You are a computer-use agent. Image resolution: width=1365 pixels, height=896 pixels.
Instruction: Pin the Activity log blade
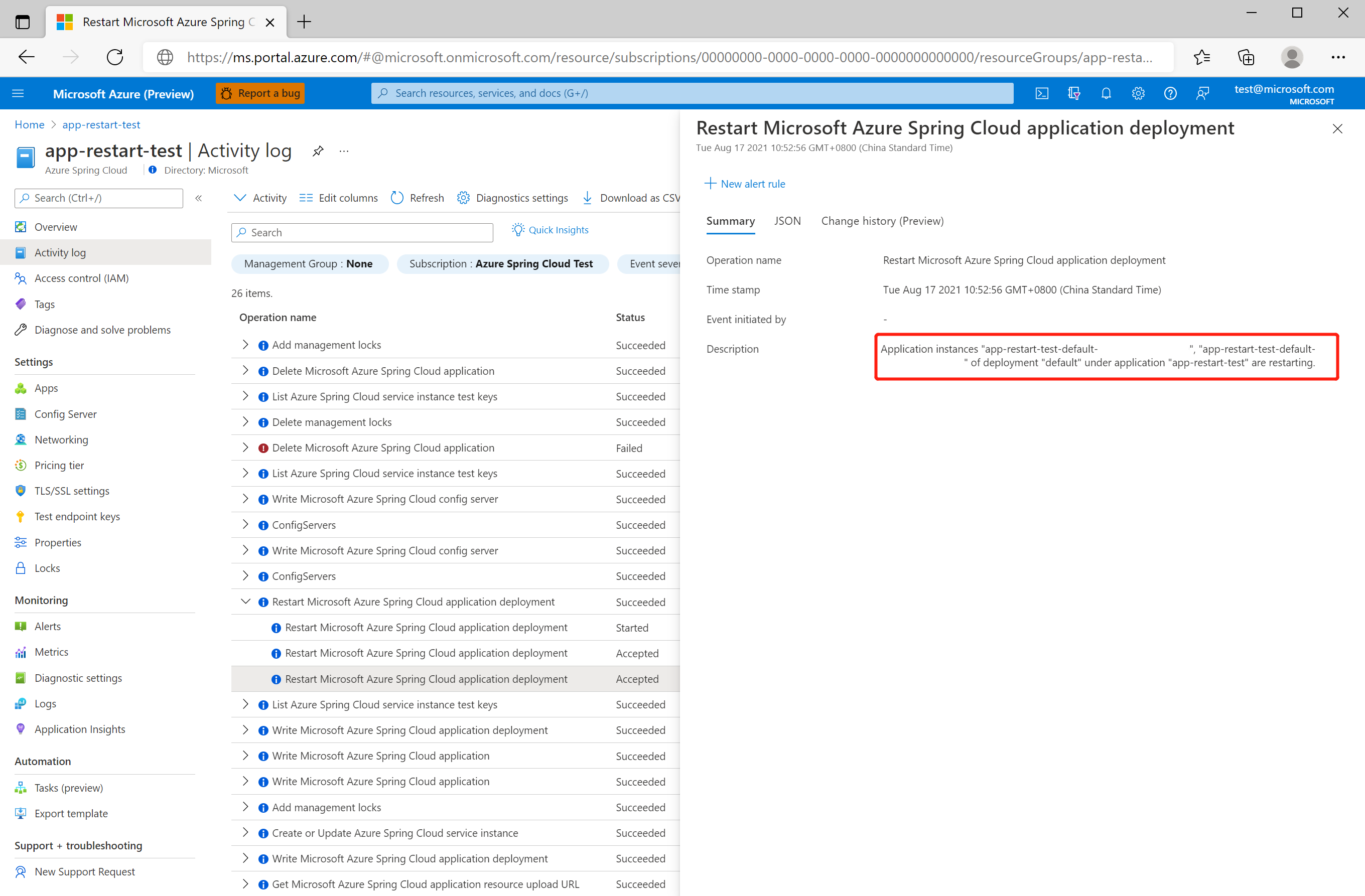pos(318,152)
